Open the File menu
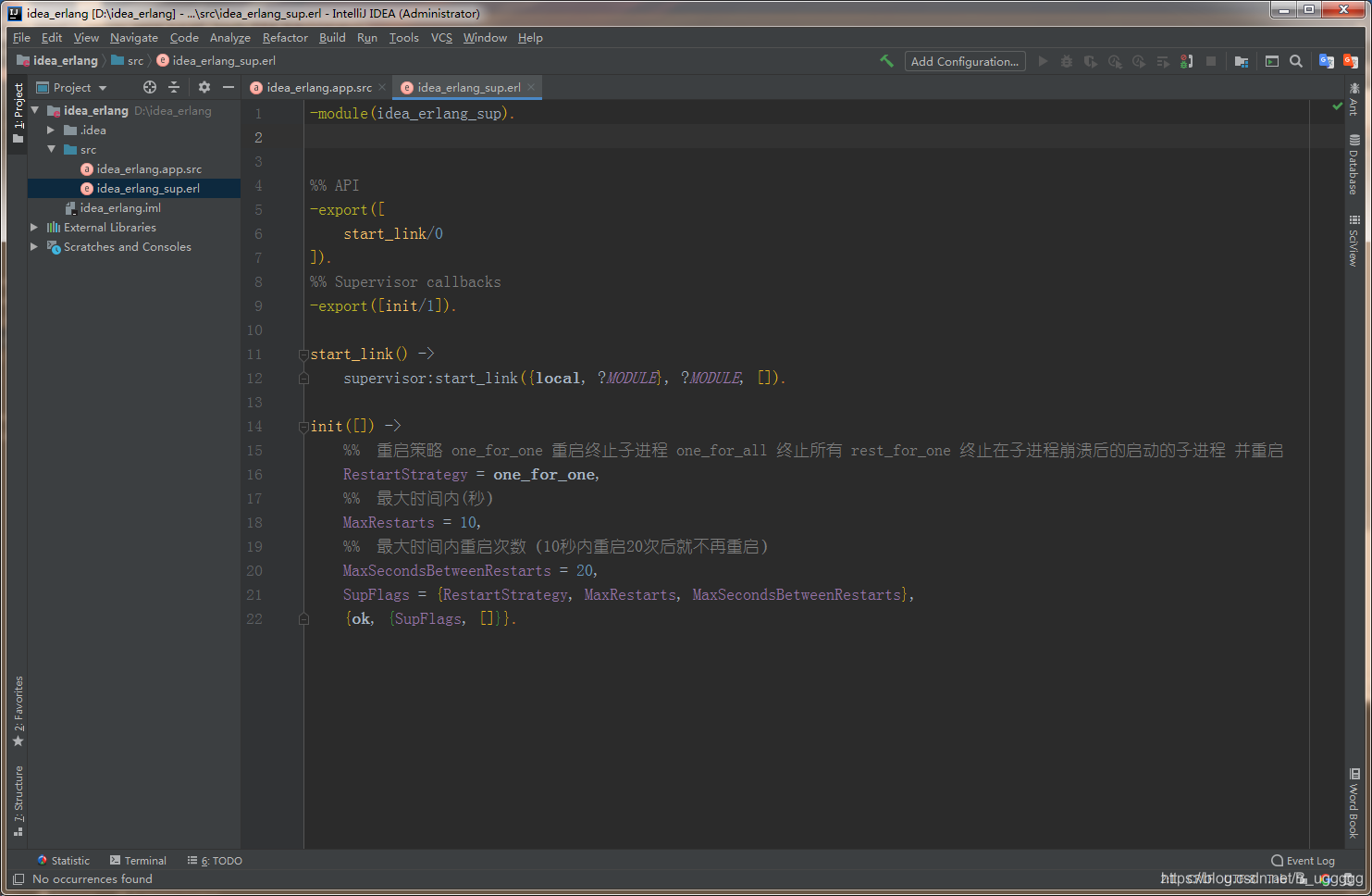 click(x=21, y=37)
